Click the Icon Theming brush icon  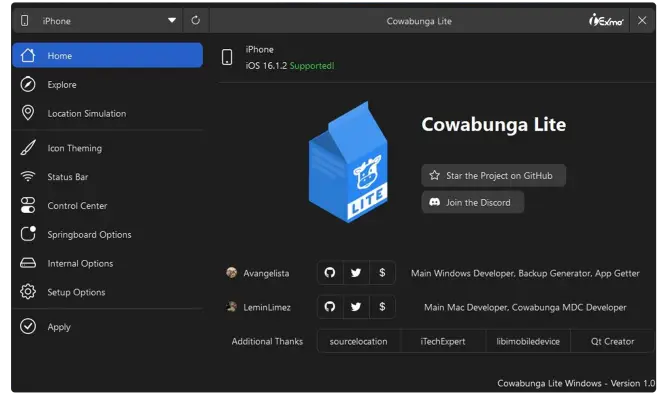[28, 148]
